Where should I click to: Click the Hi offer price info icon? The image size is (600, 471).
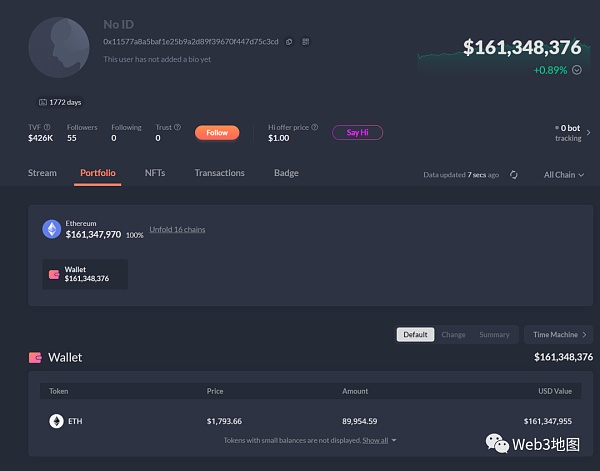pos(315,128)
